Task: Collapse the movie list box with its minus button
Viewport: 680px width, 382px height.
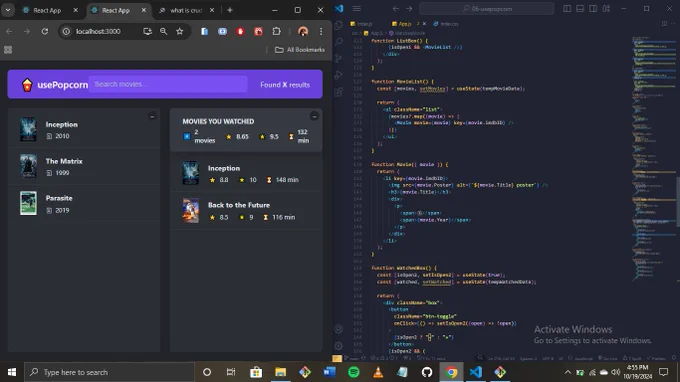Action: [152, 116]
